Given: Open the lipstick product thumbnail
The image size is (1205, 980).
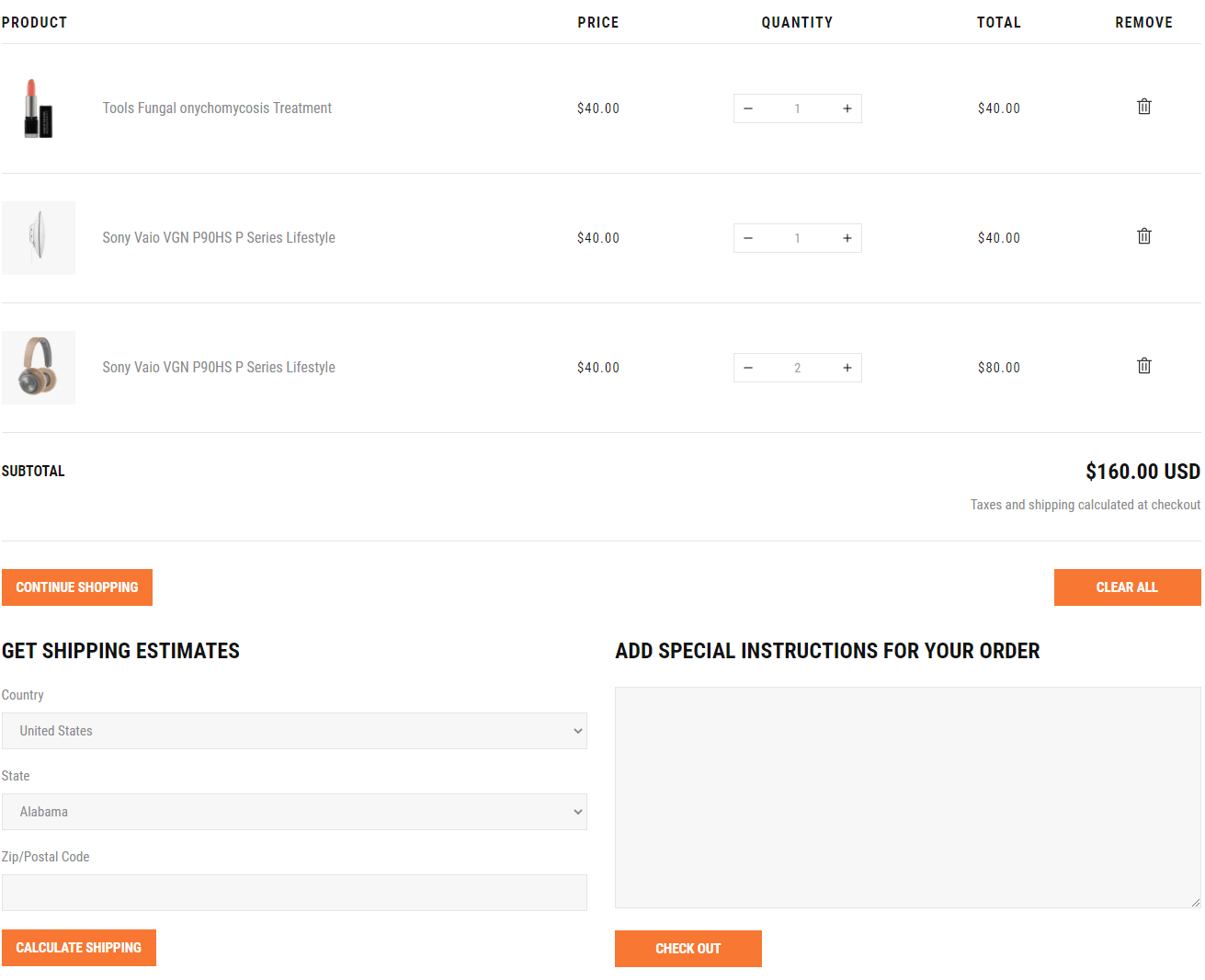Looking at the screenshot, I should [38, 108].
